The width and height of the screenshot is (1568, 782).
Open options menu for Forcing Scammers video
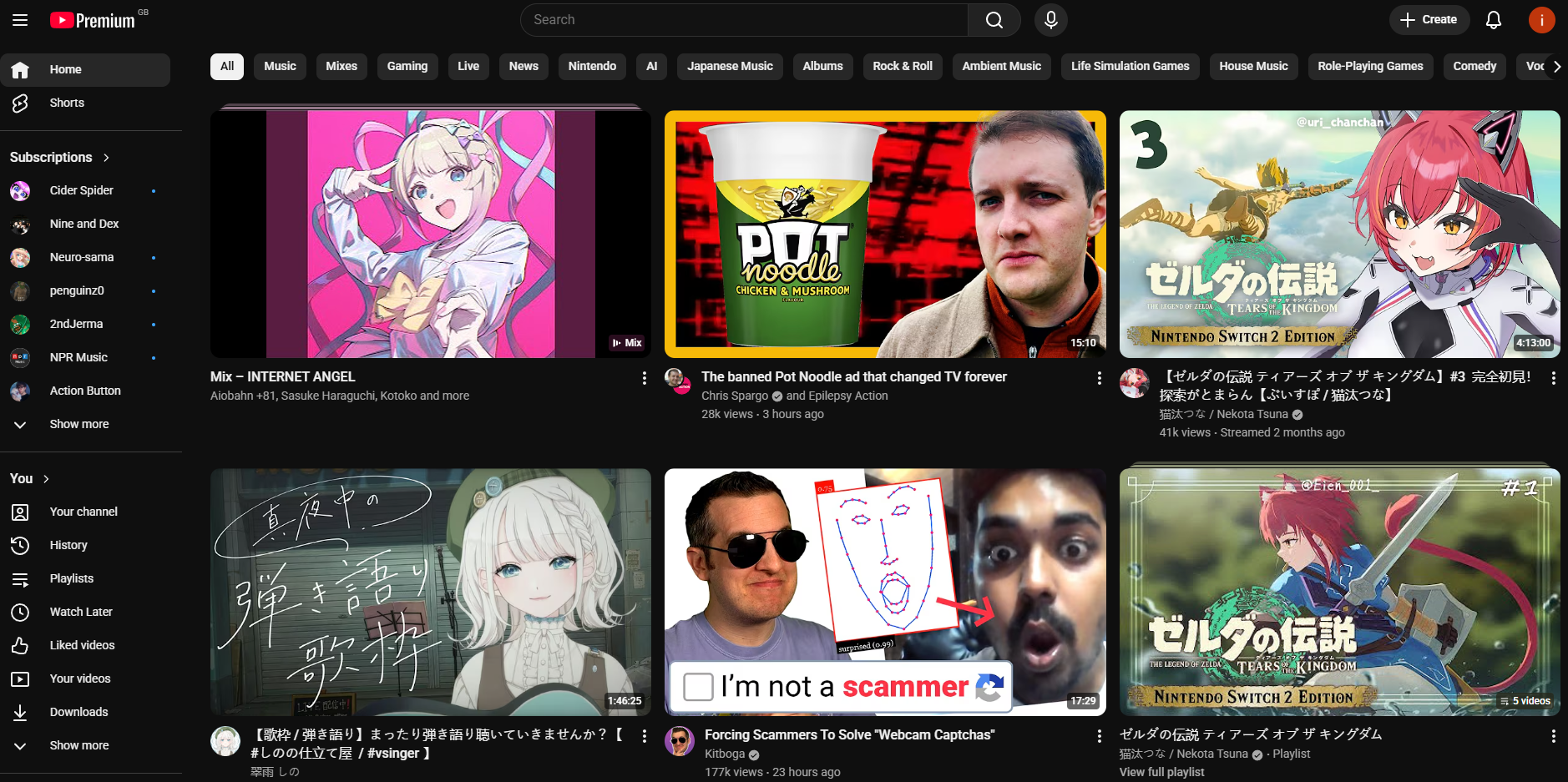1099,736
